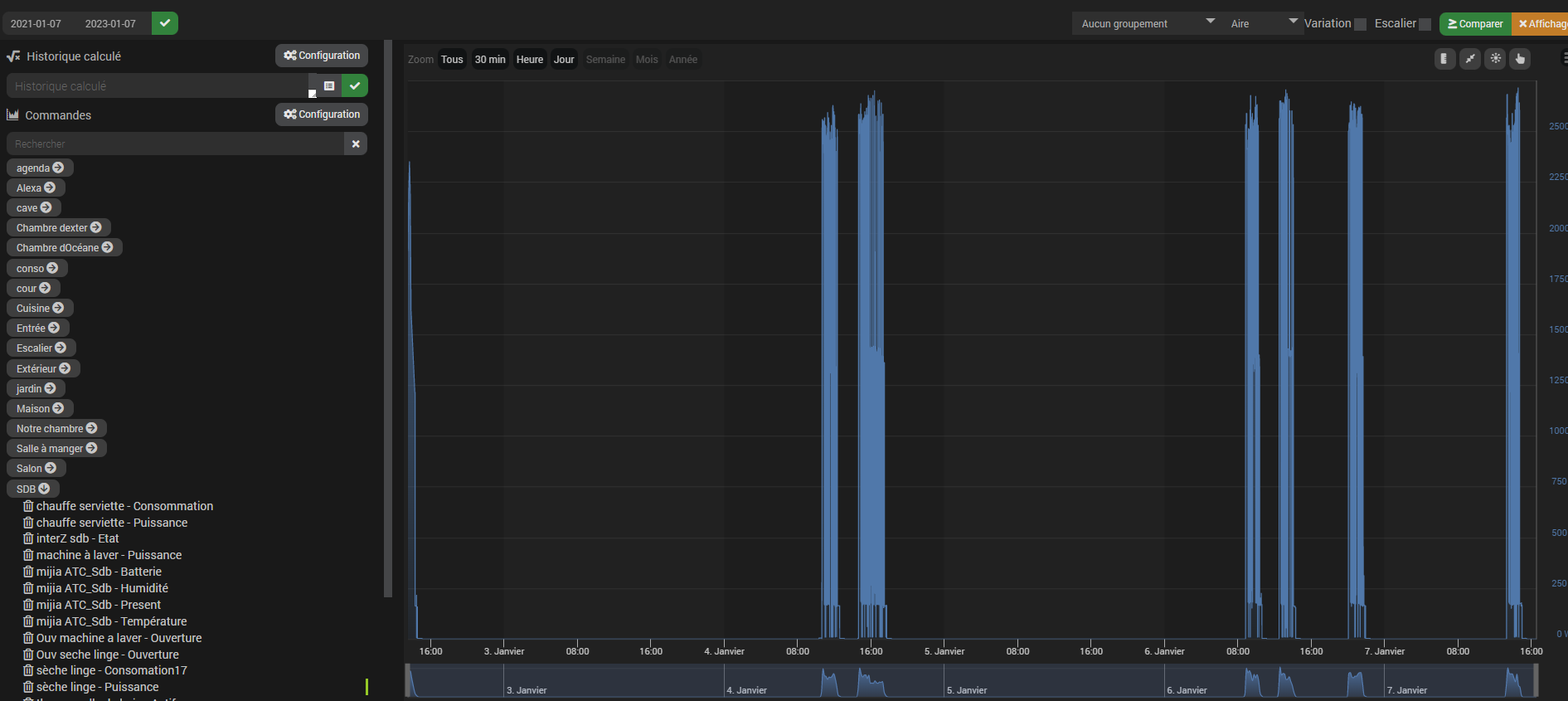Click the Comparer button

click(1475, 24)
